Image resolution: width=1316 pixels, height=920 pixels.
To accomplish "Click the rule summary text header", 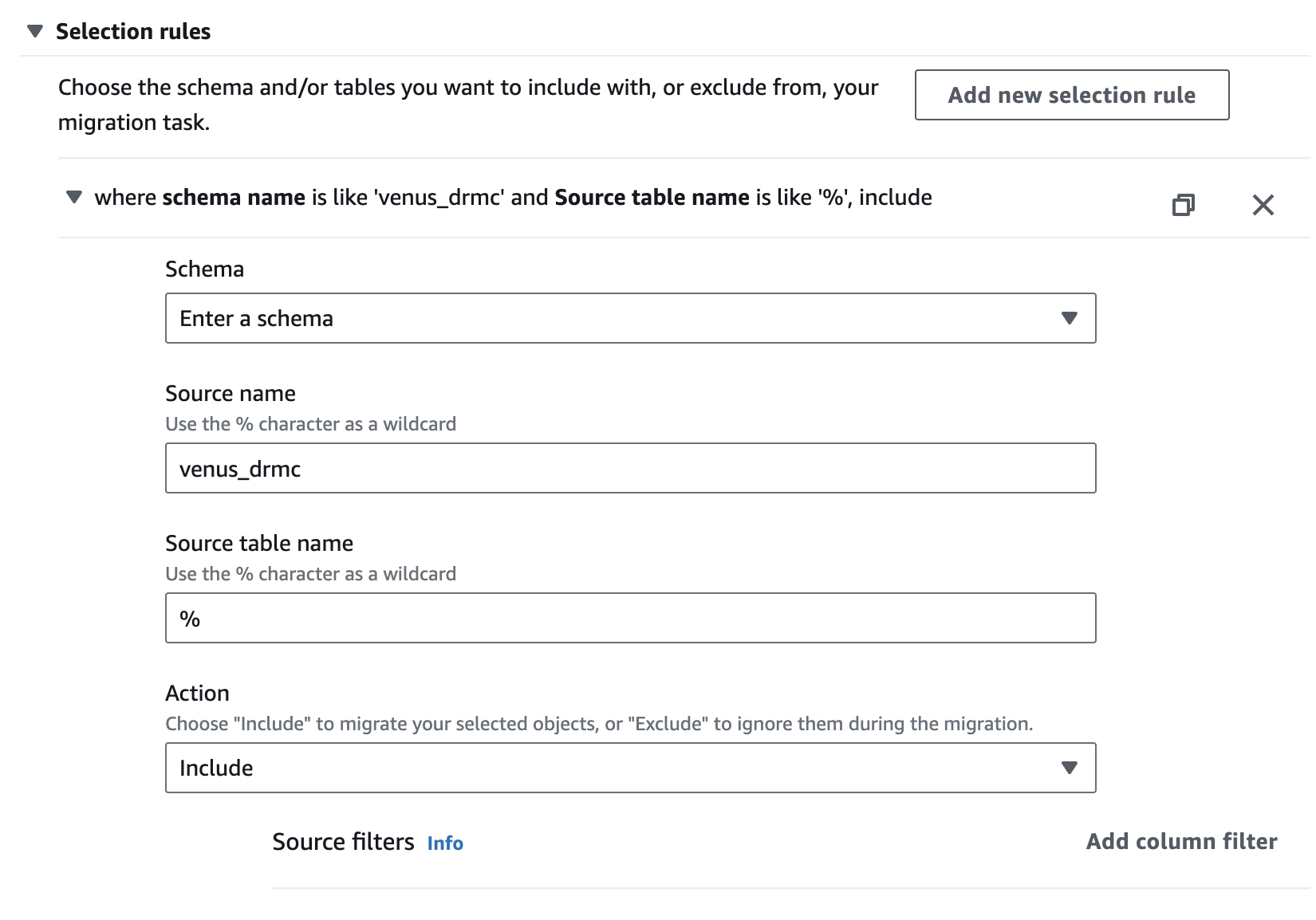I will tap(513, 197).
